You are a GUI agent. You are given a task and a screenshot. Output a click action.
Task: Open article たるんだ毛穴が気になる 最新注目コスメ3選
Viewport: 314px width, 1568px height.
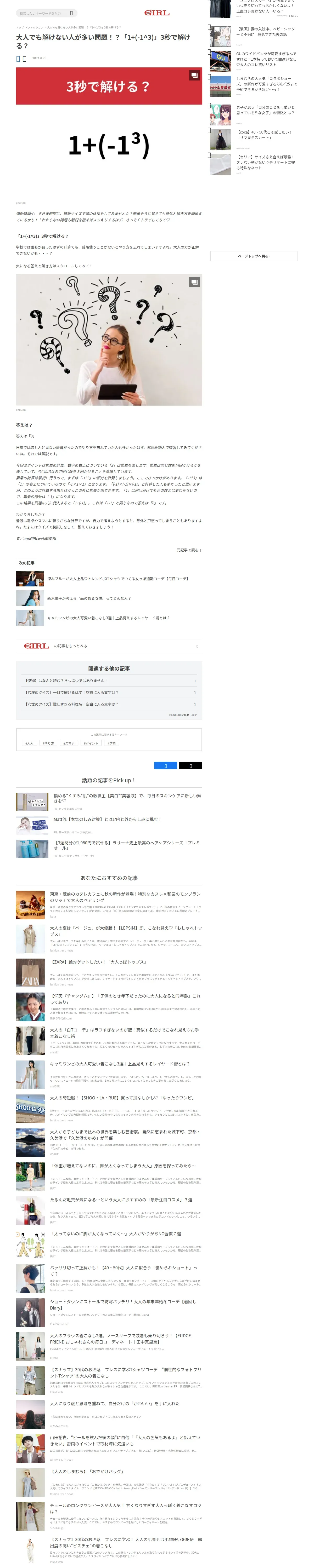(121, 1200)
